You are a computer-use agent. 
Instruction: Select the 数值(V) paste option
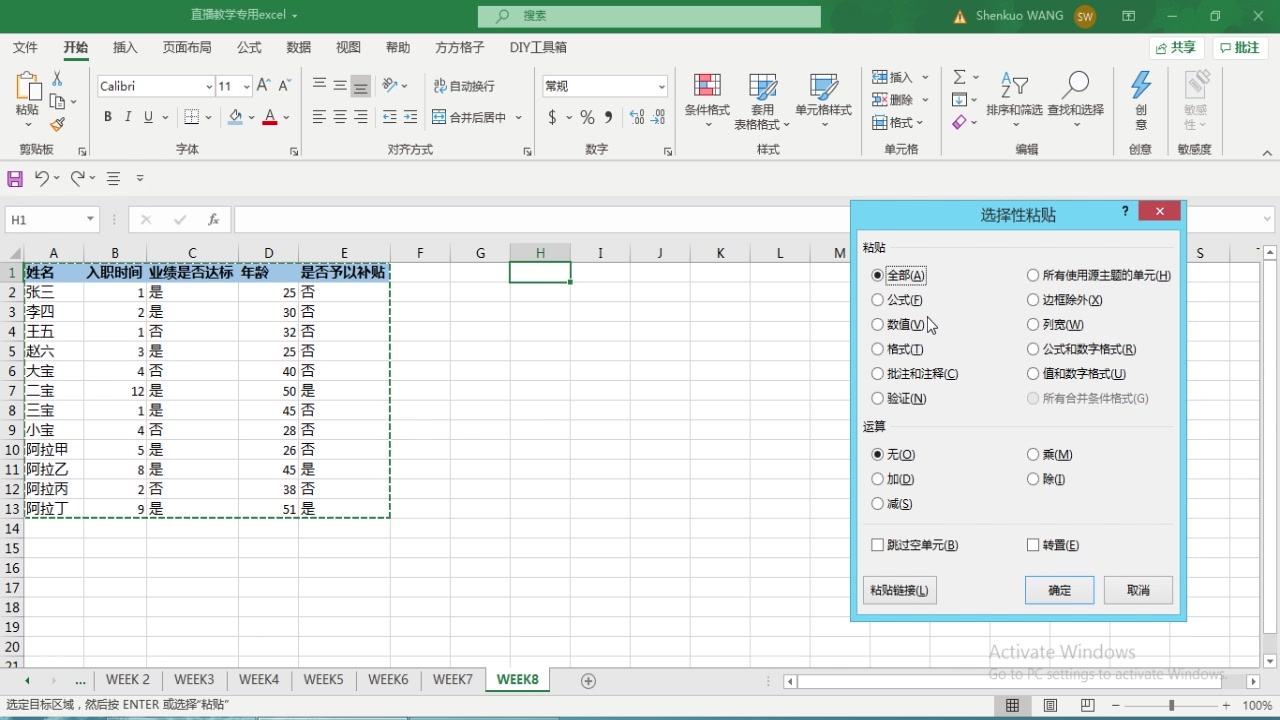point(877,324)
